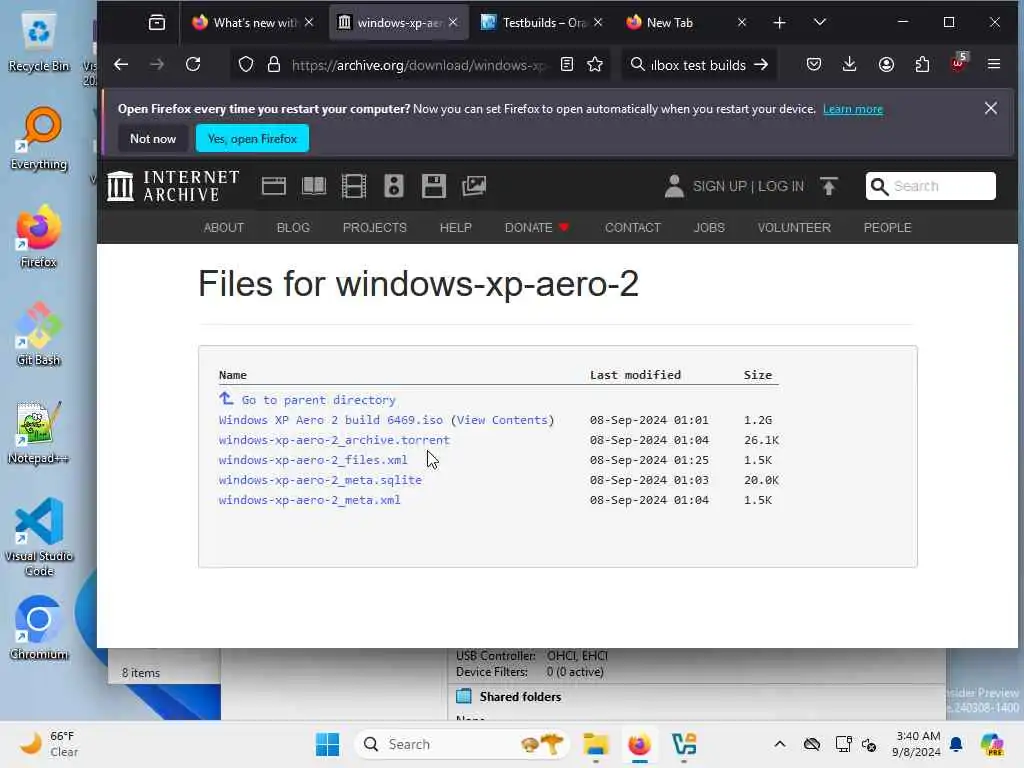Open windows-xp-aero-2_meta.xml link
The height and width of the screenshot is (768, 1024).
click(x=310, y=500)
